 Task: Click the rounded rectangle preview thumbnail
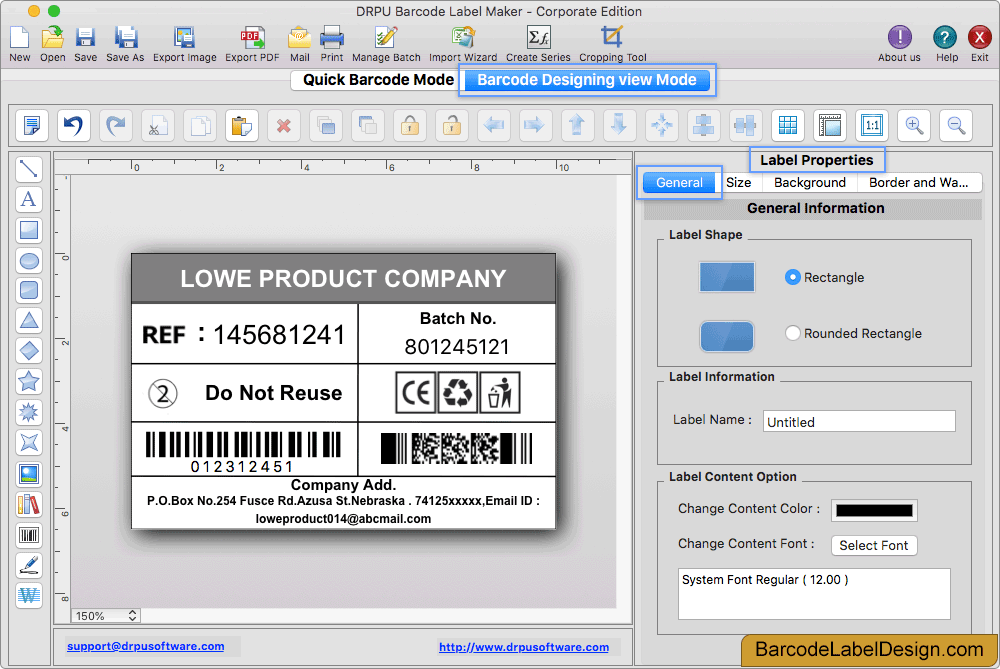click(726, 336)
